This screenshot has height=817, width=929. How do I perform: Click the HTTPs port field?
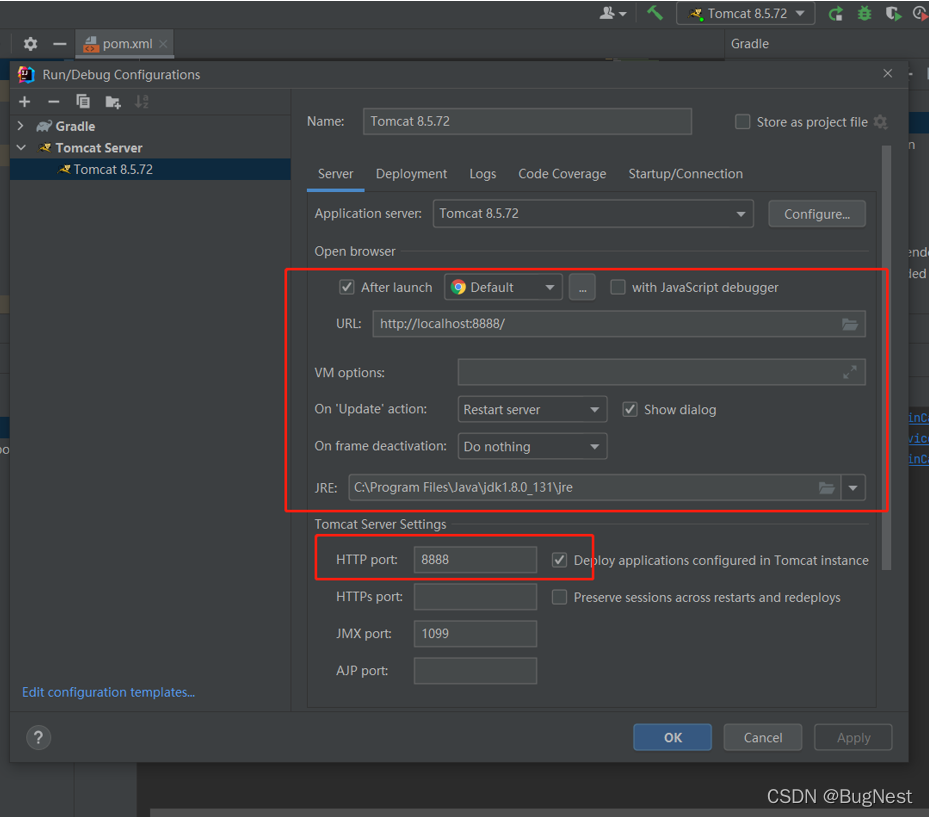pyautogui.click(x=475, y=597)
